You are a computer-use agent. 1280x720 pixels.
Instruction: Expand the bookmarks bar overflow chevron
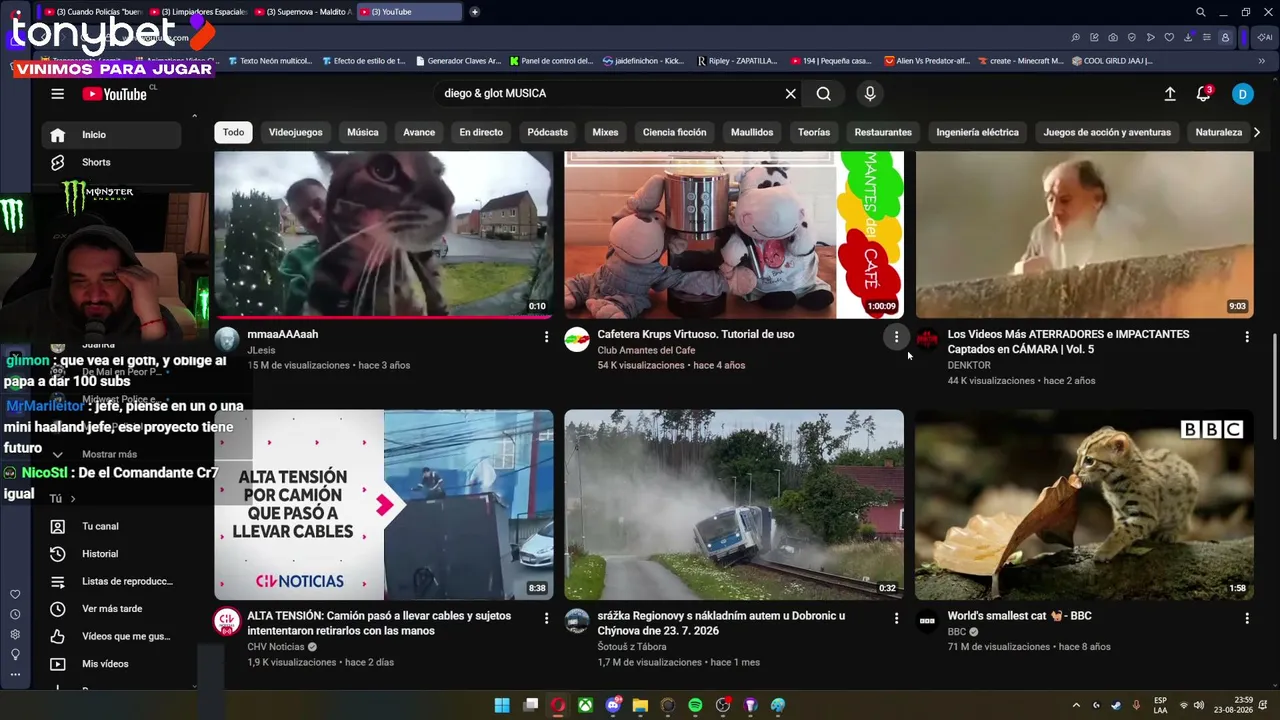(1261, 61)
